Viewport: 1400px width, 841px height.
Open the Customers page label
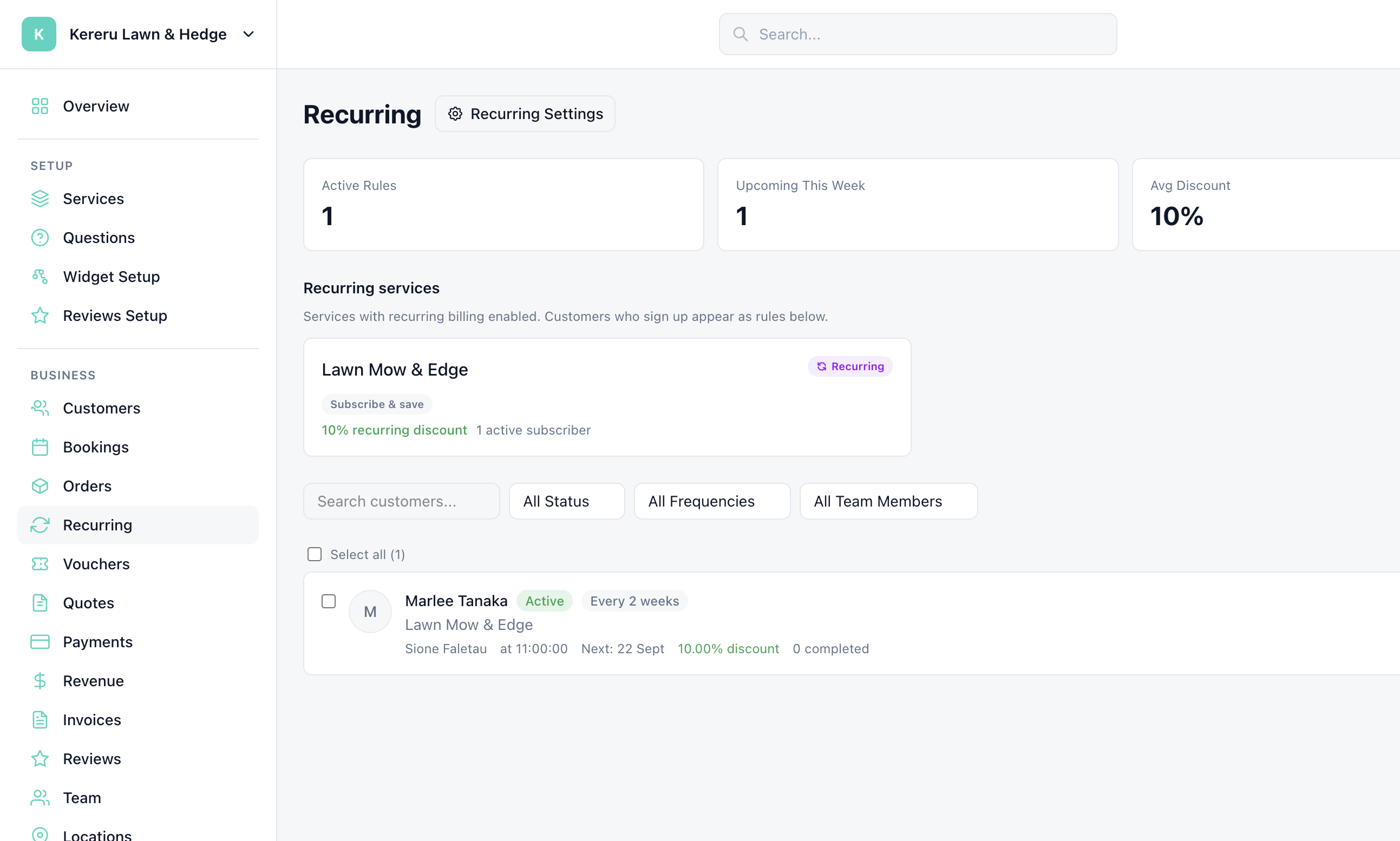click(x=101, y=408)
